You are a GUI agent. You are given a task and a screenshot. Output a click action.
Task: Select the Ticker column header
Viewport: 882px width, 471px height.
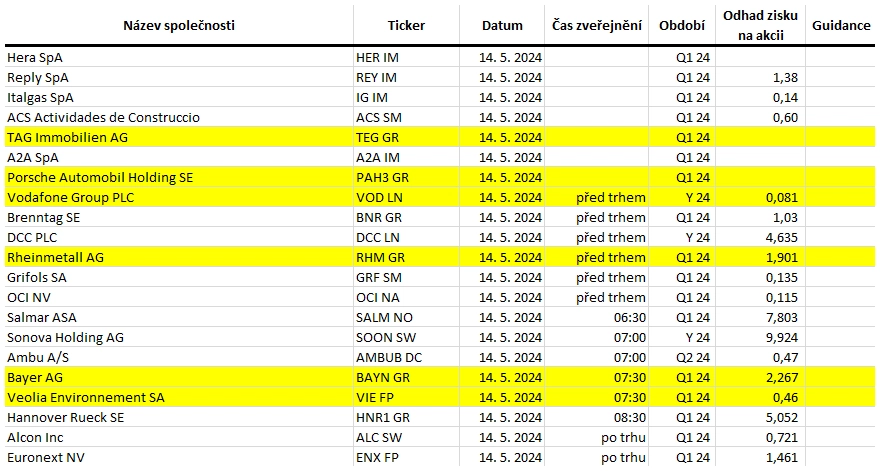(x=406, y=25)
